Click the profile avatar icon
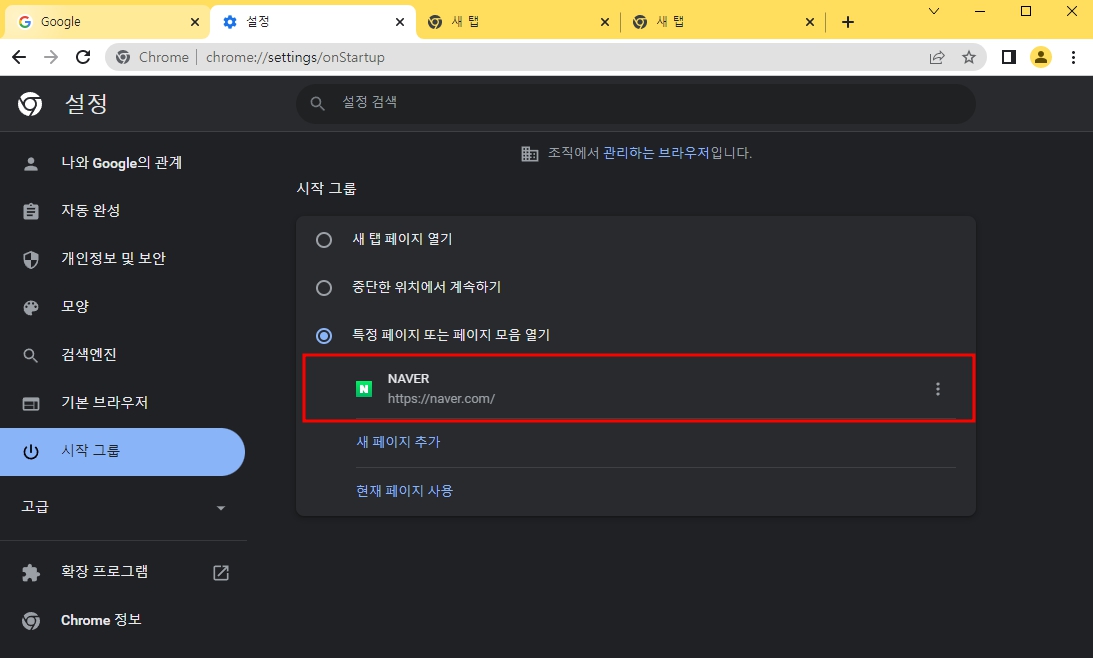This screenshot has height=658, width=1093. (1041, 57)
